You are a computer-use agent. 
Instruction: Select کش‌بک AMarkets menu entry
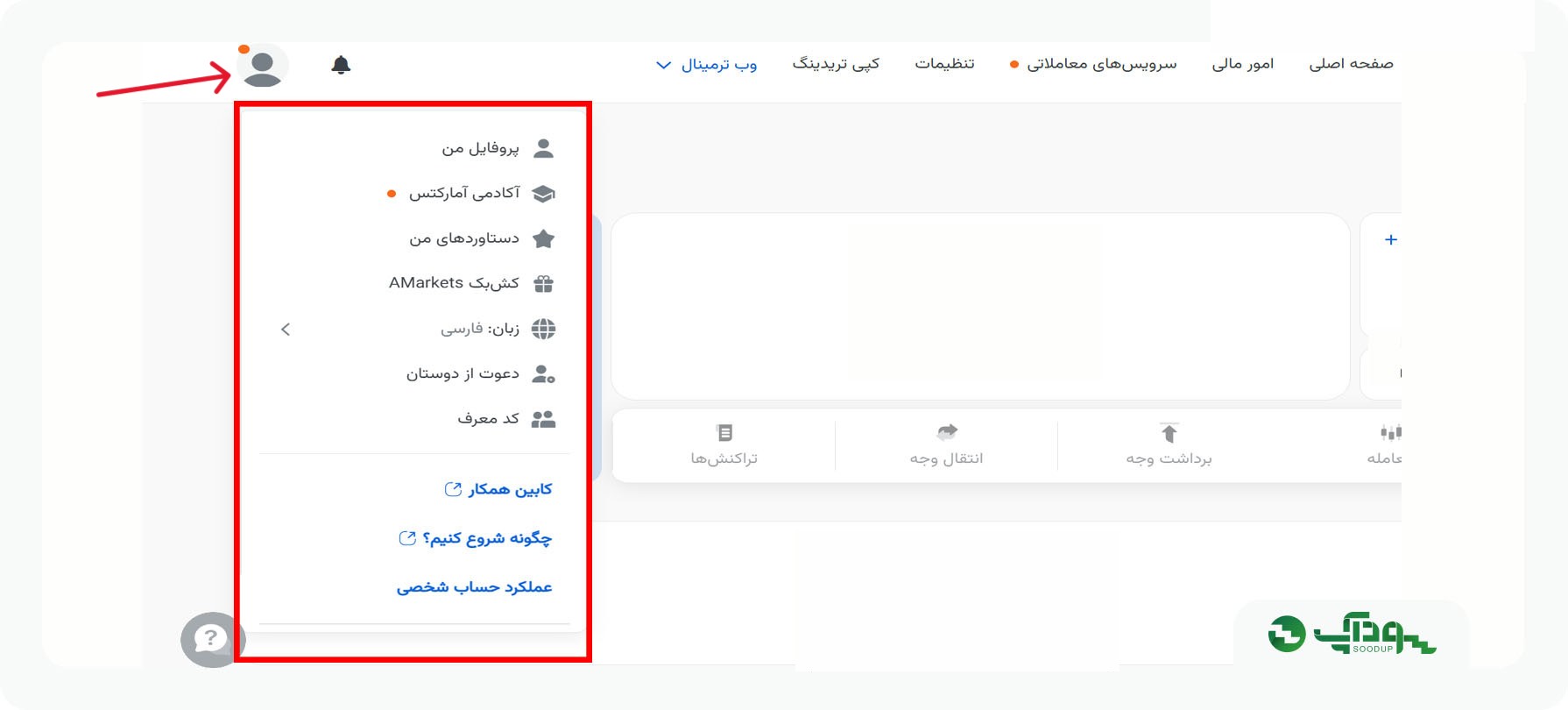[454, 283]
